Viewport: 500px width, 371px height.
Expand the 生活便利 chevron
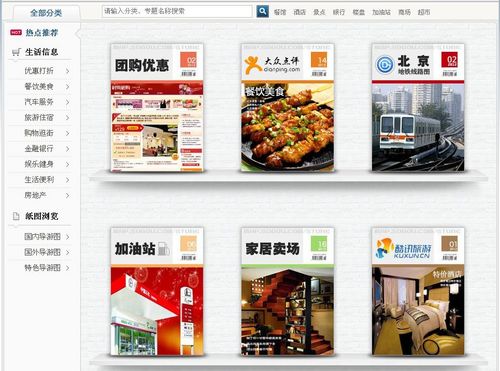pyautogui.click(x=67, y=180)
